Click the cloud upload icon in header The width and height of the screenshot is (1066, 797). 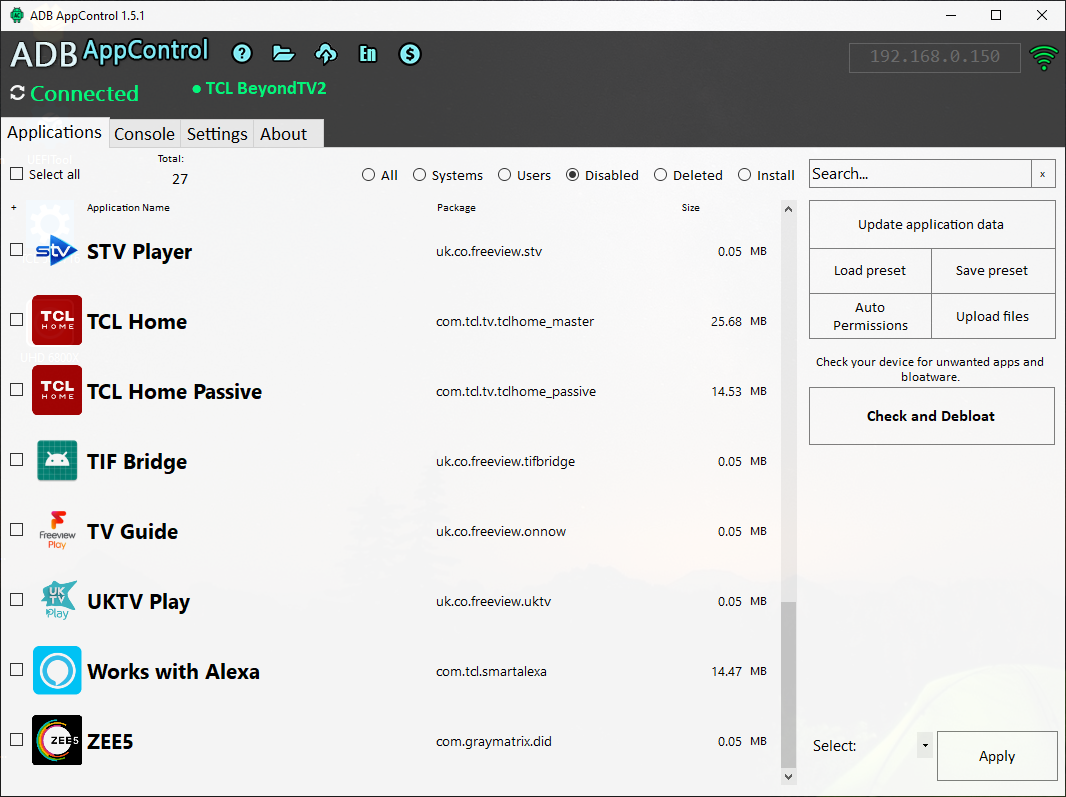(326, 53)
